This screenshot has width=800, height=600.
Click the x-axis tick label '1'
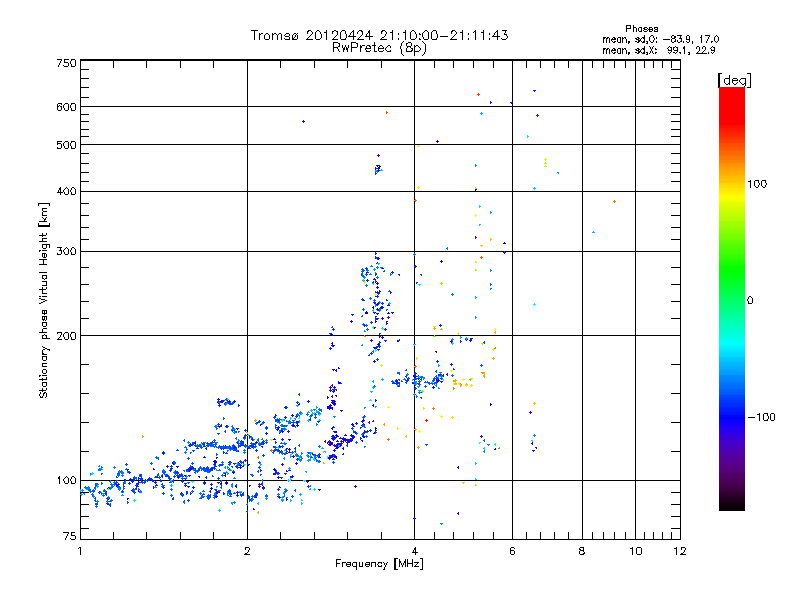(80, 551)
